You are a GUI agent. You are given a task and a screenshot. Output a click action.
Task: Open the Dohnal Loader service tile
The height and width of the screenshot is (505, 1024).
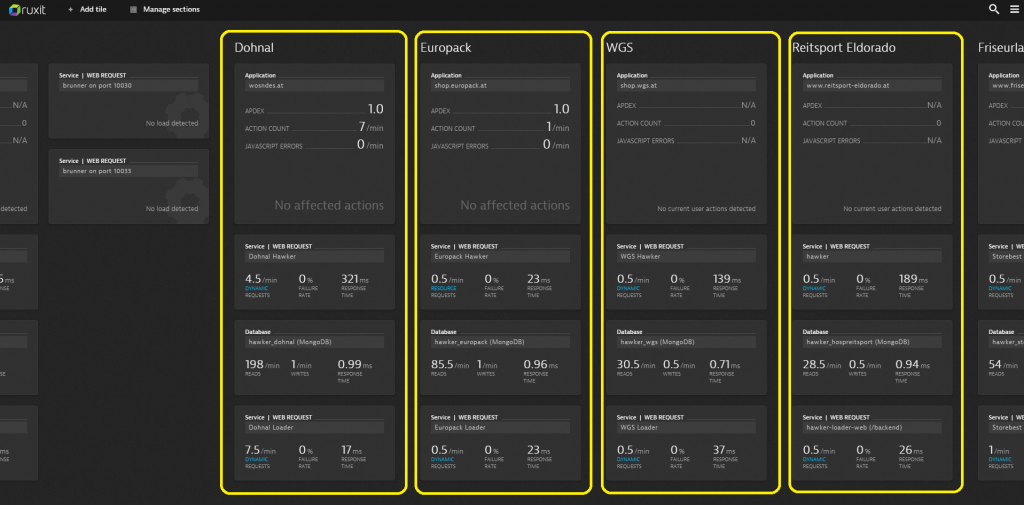[x=314, y=443]
